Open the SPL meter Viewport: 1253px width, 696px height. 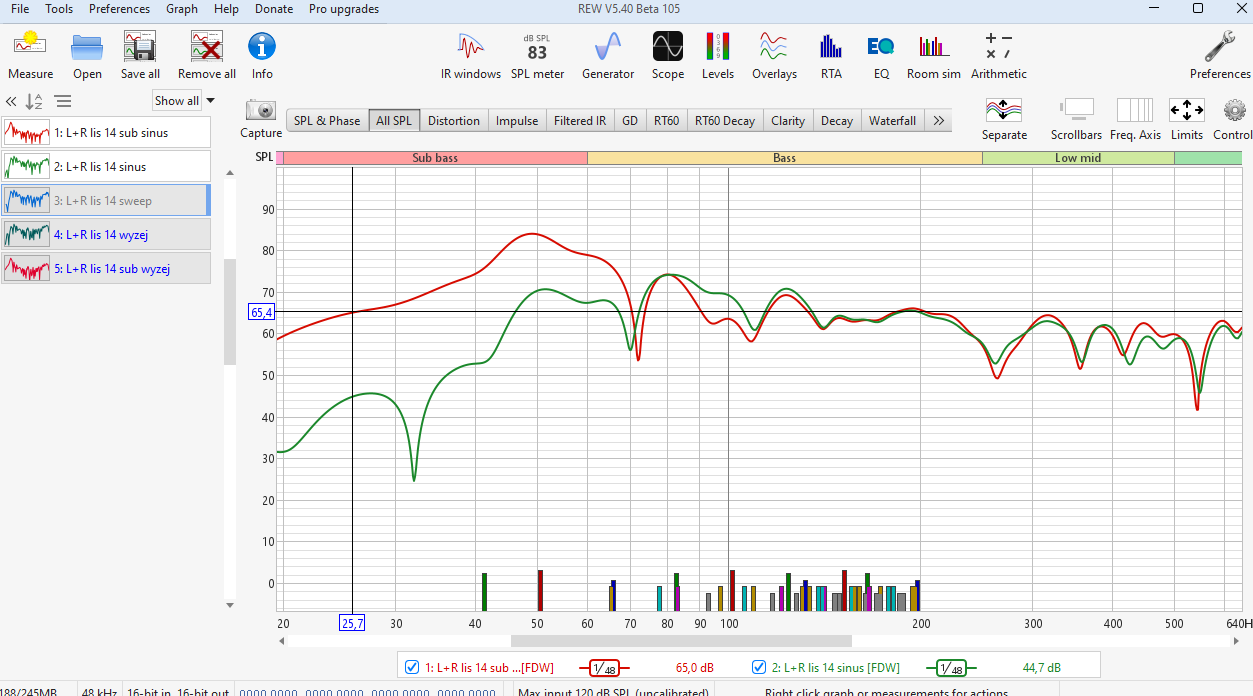click(537, 54)
